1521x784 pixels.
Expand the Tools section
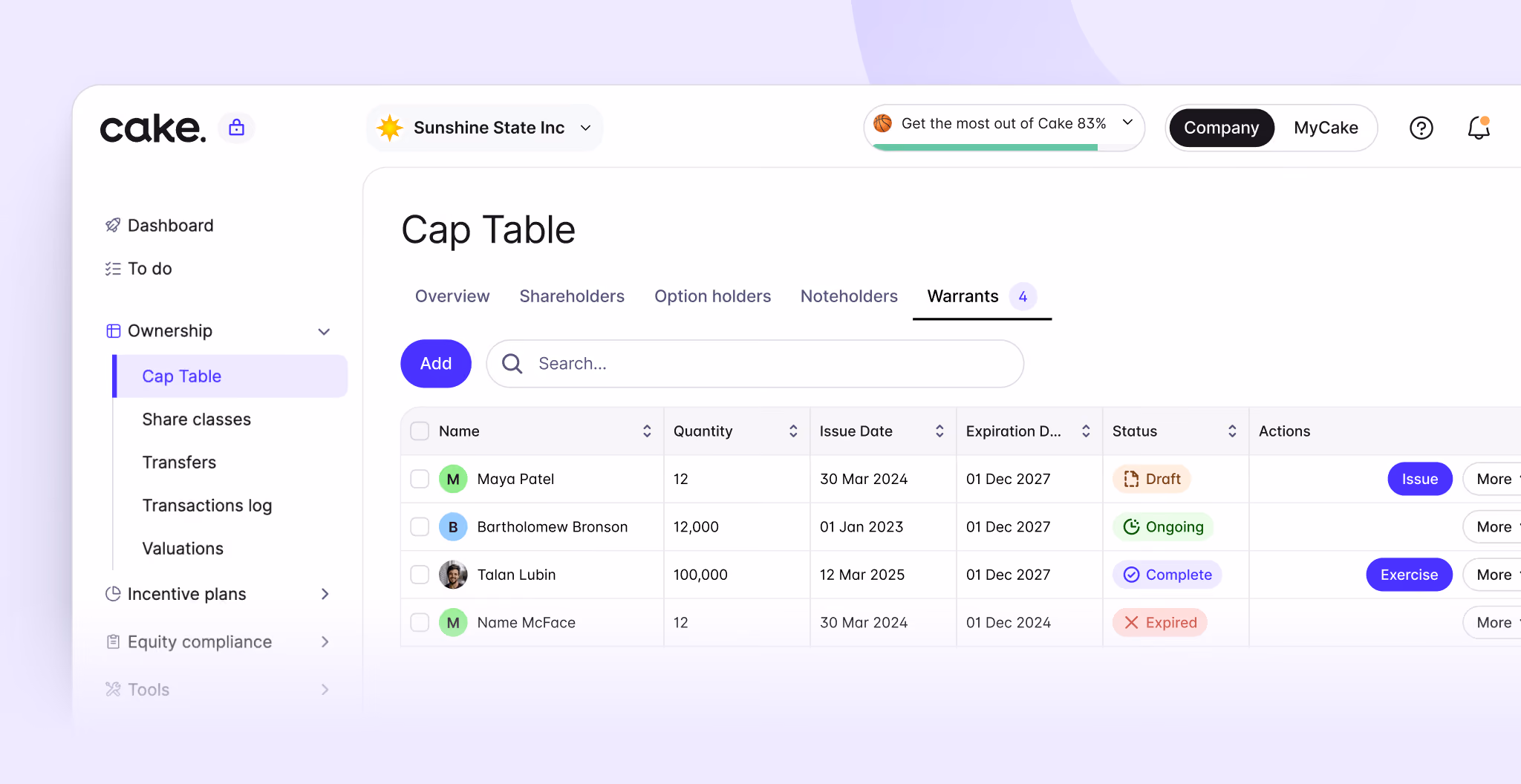click(325, 689)
